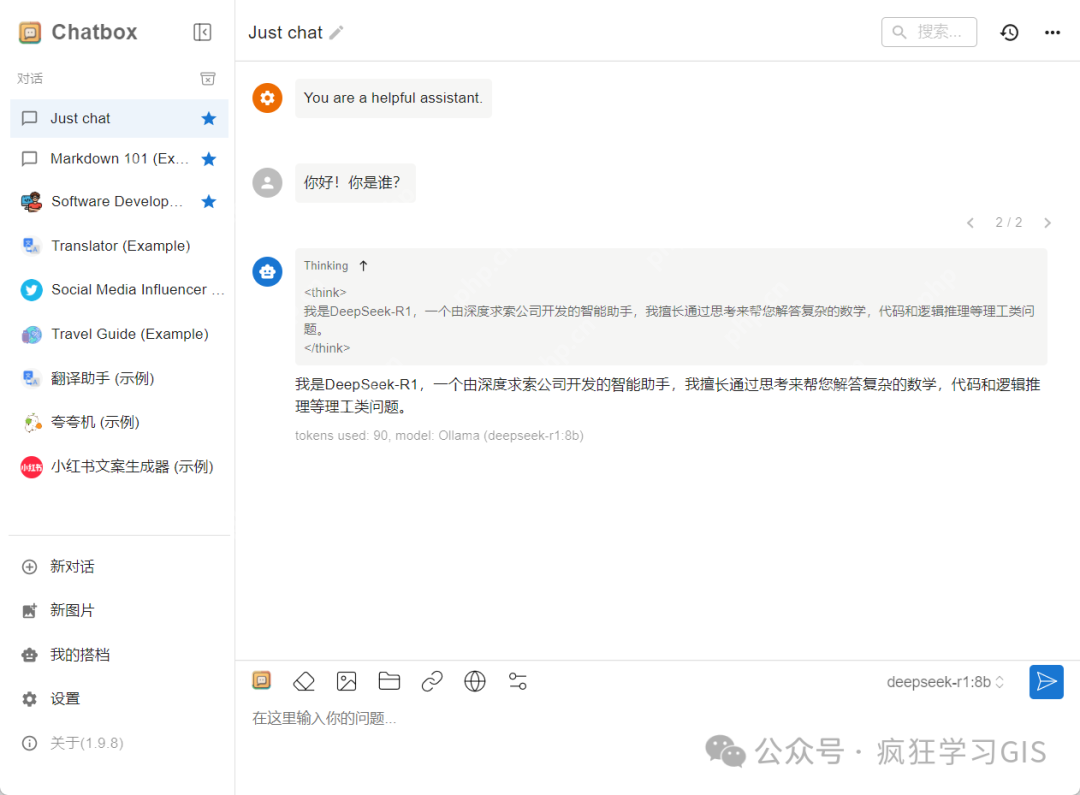Open Translator (Example) conversation

[x=119, y=245]
